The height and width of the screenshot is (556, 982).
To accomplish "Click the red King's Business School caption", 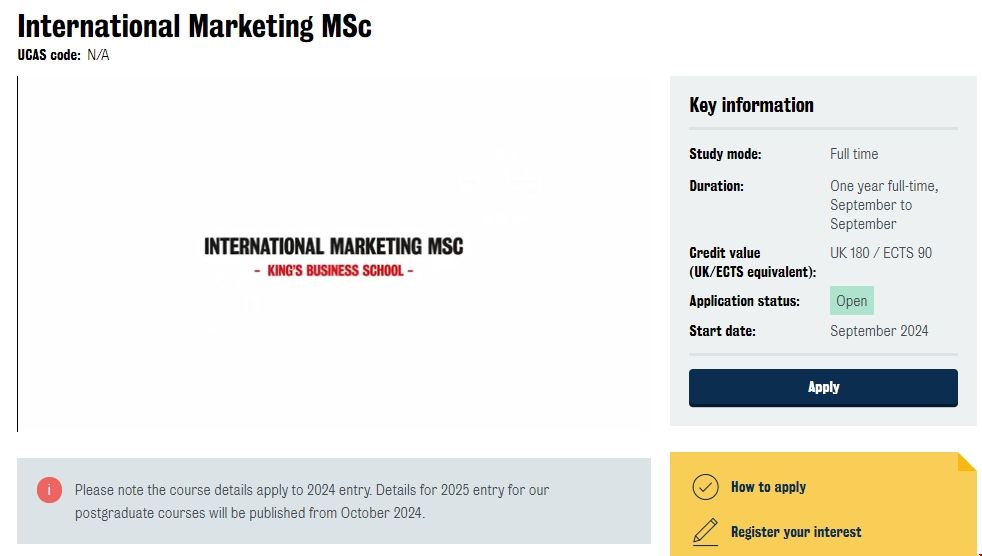I will [x=334, y=271].
